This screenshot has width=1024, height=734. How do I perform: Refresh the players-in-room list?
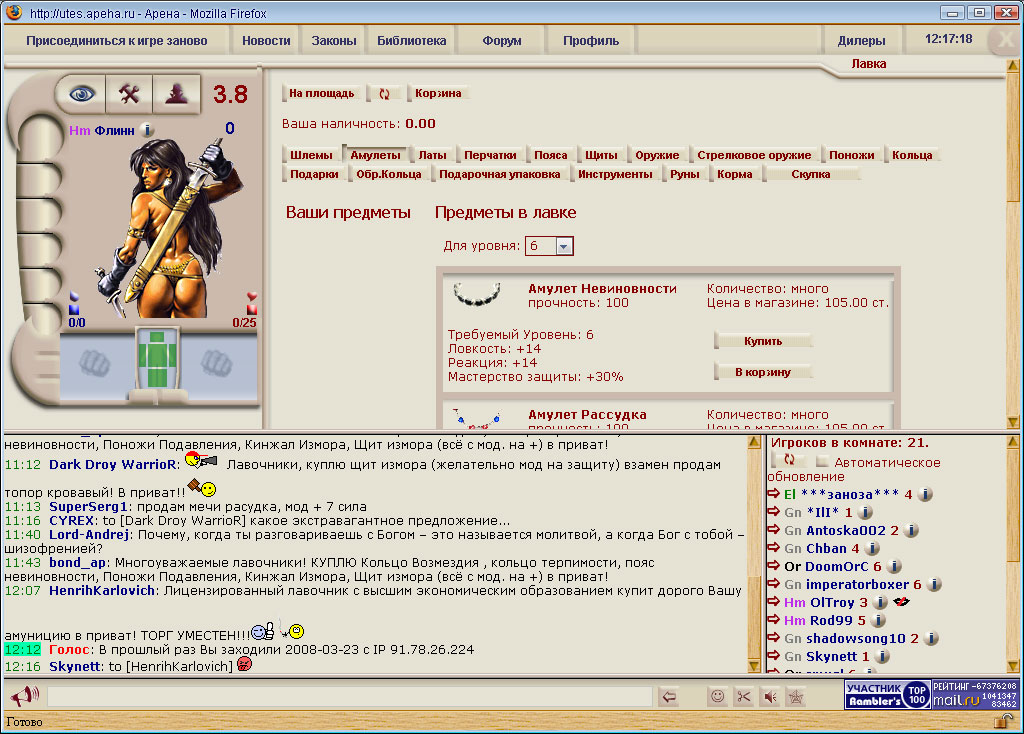(789, 460)
